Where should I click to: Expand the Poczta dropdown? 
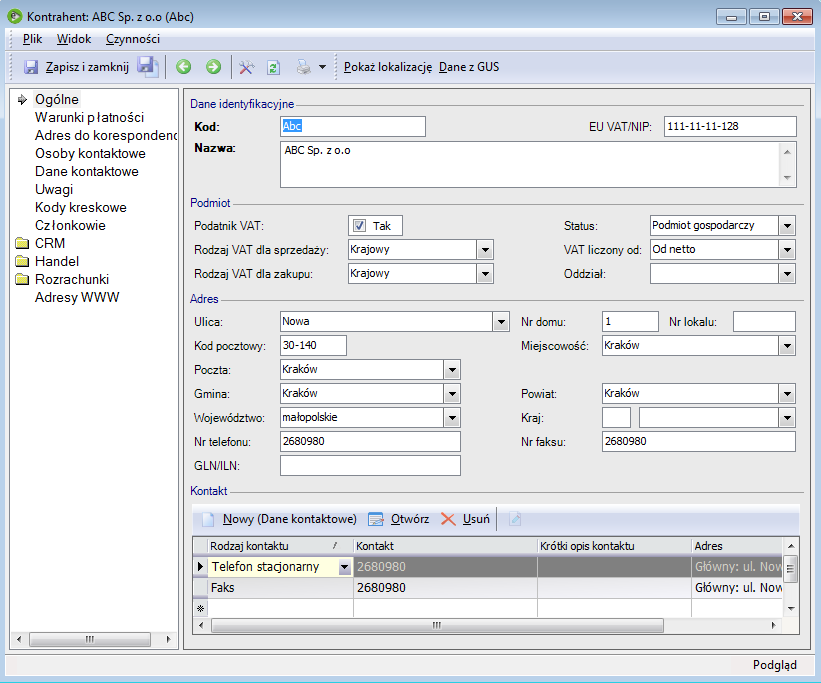click(452, 370)
